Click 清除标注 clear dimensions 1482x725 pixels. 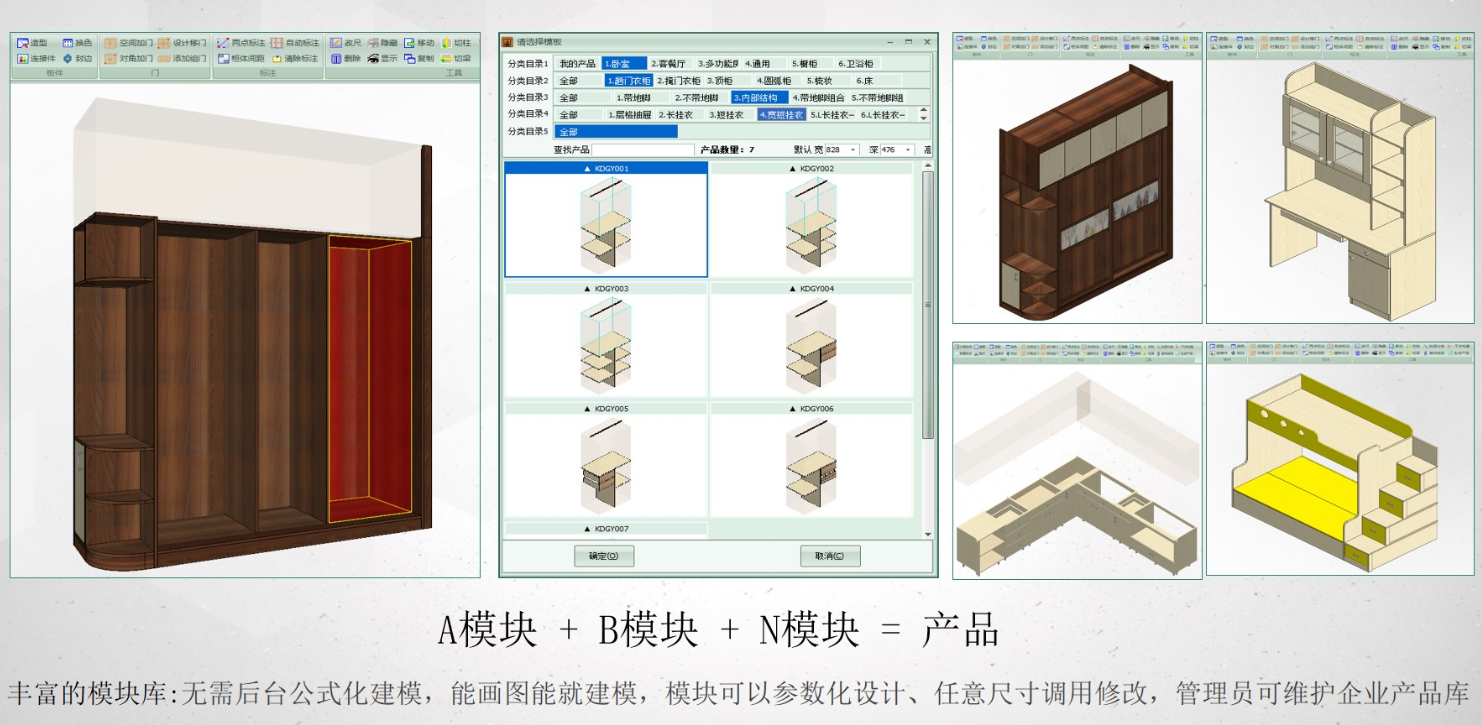point(295,59)
